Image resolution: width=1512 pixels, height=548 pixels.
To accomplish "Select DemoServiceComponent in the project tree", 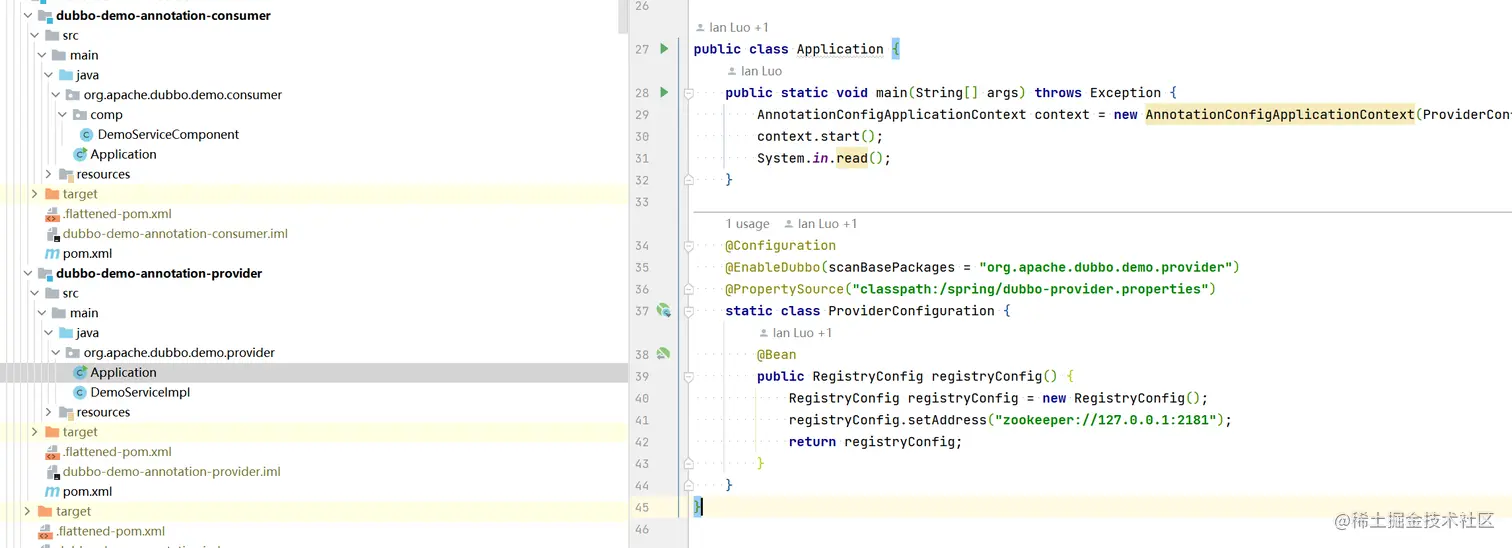I will [168, 134].
